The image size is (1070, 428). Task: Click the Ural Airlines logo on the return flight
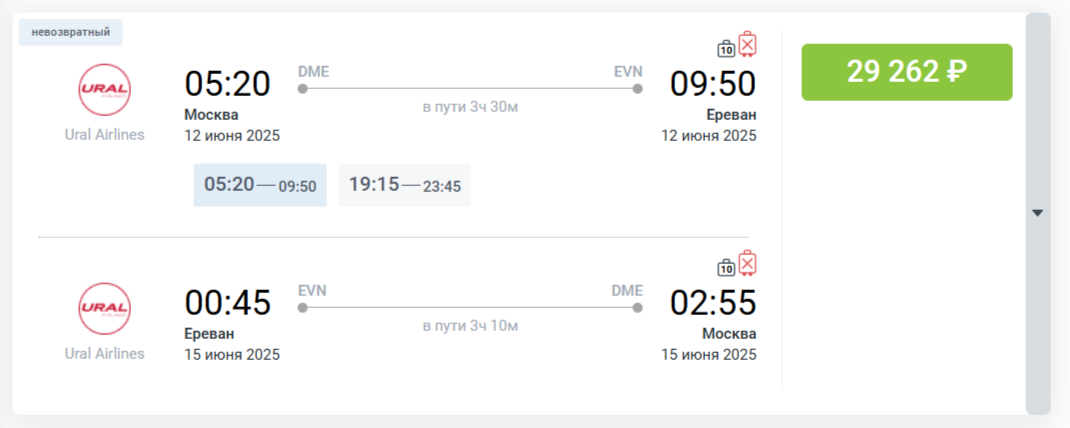[104, 308]
